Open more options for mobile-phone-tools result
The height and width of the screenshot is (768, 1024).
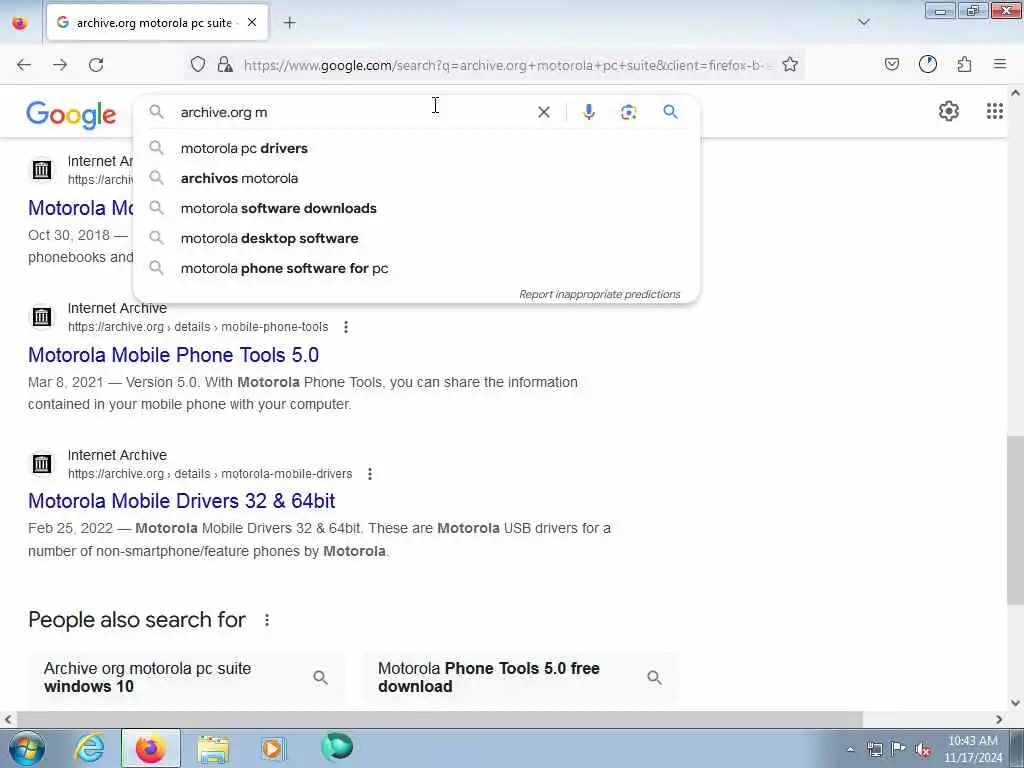tap(346, 327)
